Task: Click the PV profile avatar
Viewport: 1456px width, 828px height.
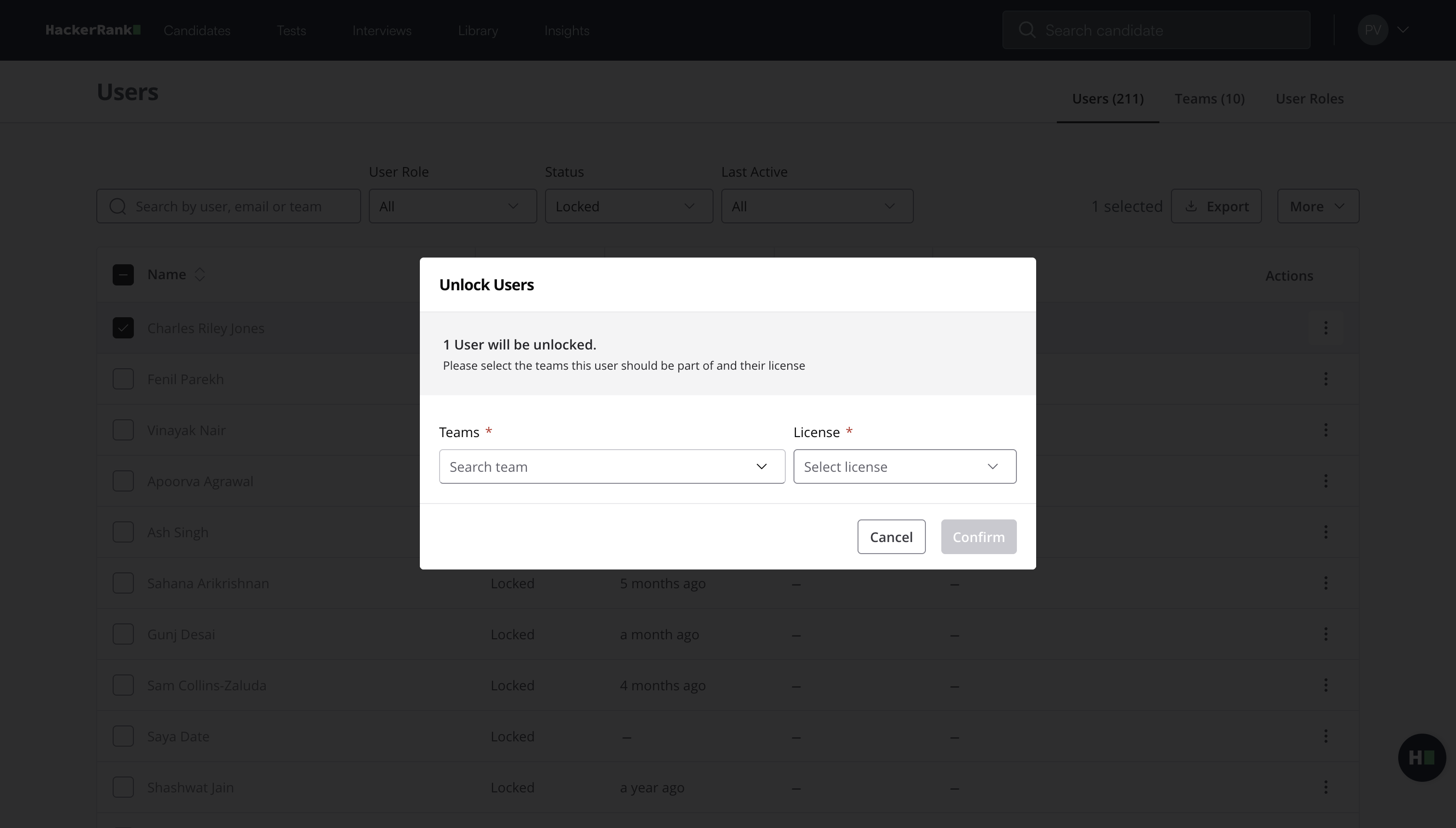Action: [x=1372, y=30]
